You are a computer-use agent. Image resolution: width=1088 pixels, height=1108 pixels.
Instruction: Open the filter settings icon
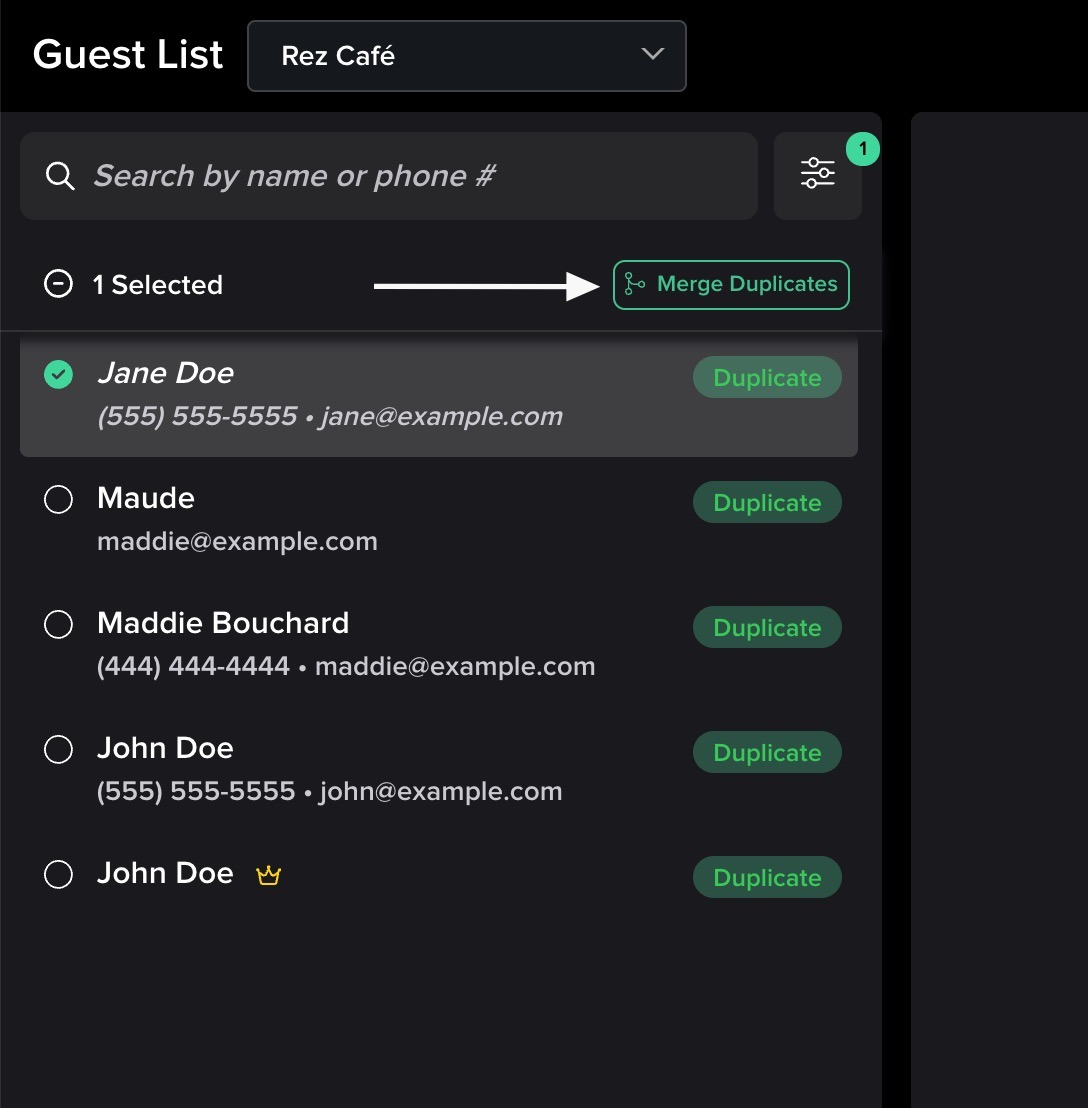817,174
